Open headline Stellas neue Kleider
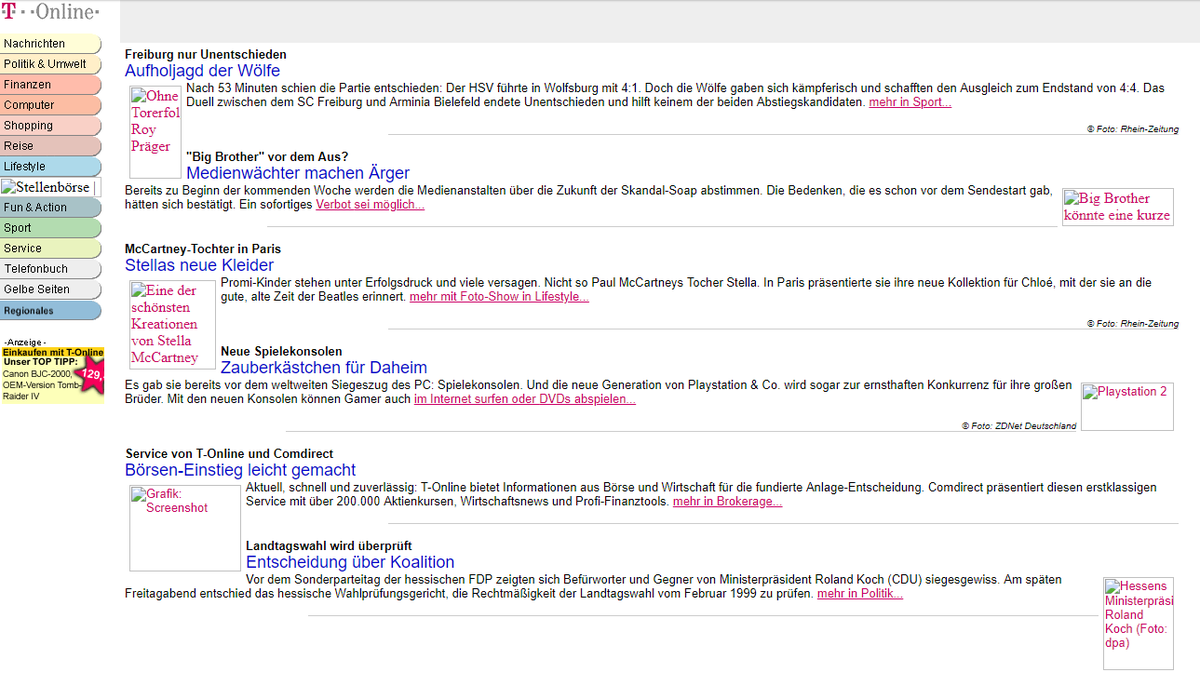Viewport: 1200px width, 699px height. [199, 265]
